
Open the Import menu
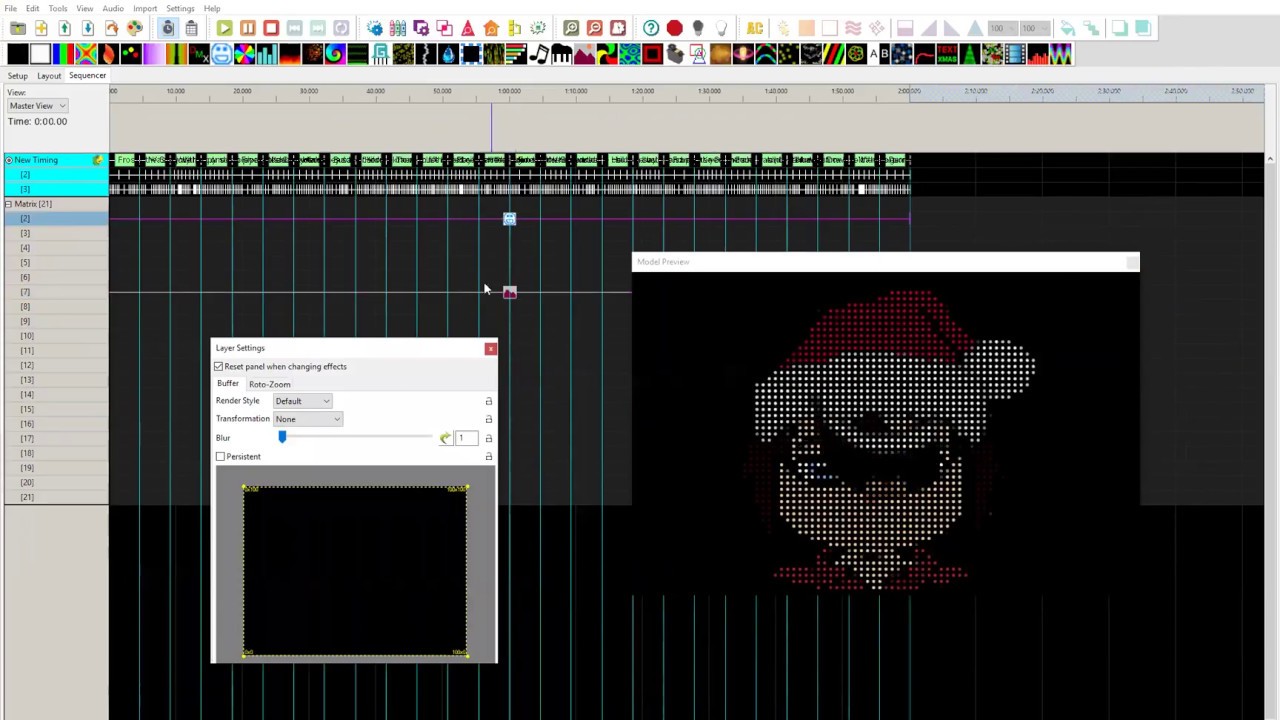click(145, 8)
